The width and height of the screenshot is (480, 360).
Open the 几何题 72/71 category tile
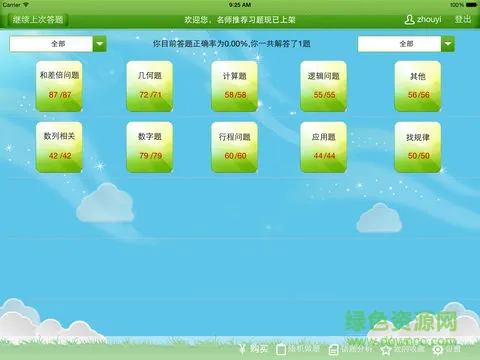click(x=150, y=86)
